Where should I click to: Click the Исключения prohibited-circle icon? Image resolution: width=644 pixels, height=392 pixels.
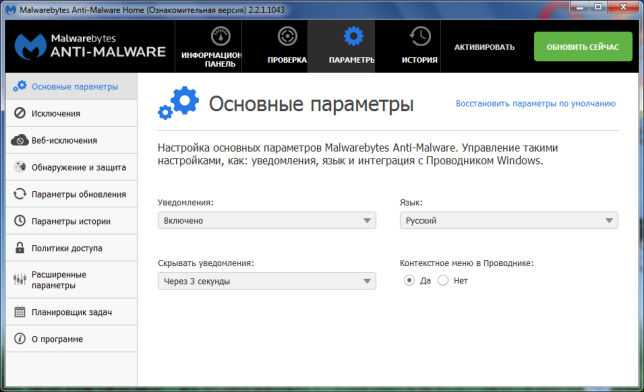pyautogui.click(x=20, y=113)
